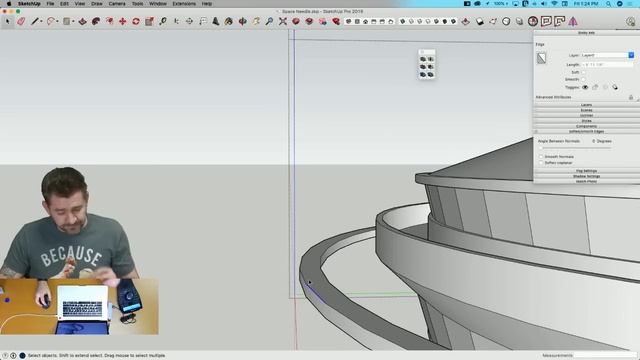Toggle the Soft edge checkbox
The image size is (640, 360).
click(583, 72)
